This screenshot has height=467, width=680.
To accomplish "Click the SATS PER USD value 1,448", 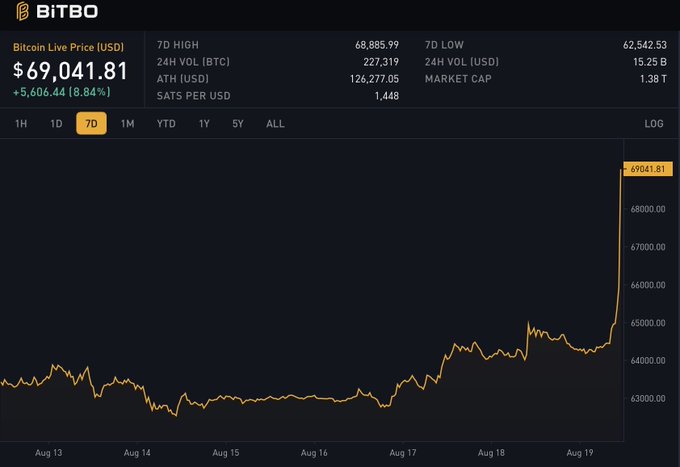I will click(x=387, y=96).
